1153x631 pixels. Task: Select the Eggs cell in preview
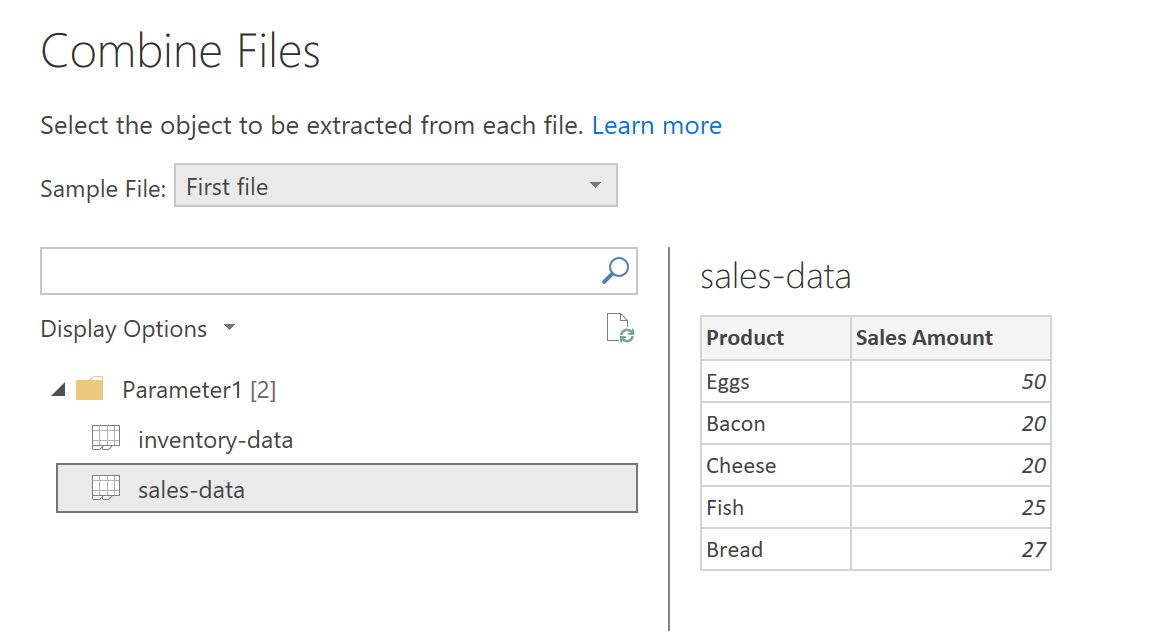pyautogui.click(x=728, y=382)
